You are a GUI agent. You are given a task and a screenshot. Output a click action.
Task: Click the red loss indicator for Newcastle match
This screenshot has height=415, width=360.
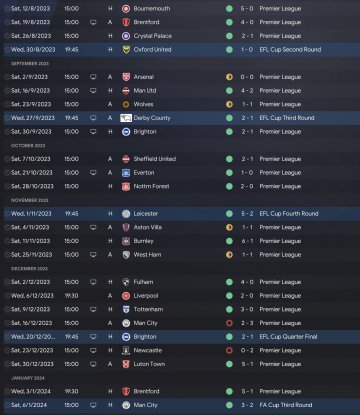pos(229,350)
